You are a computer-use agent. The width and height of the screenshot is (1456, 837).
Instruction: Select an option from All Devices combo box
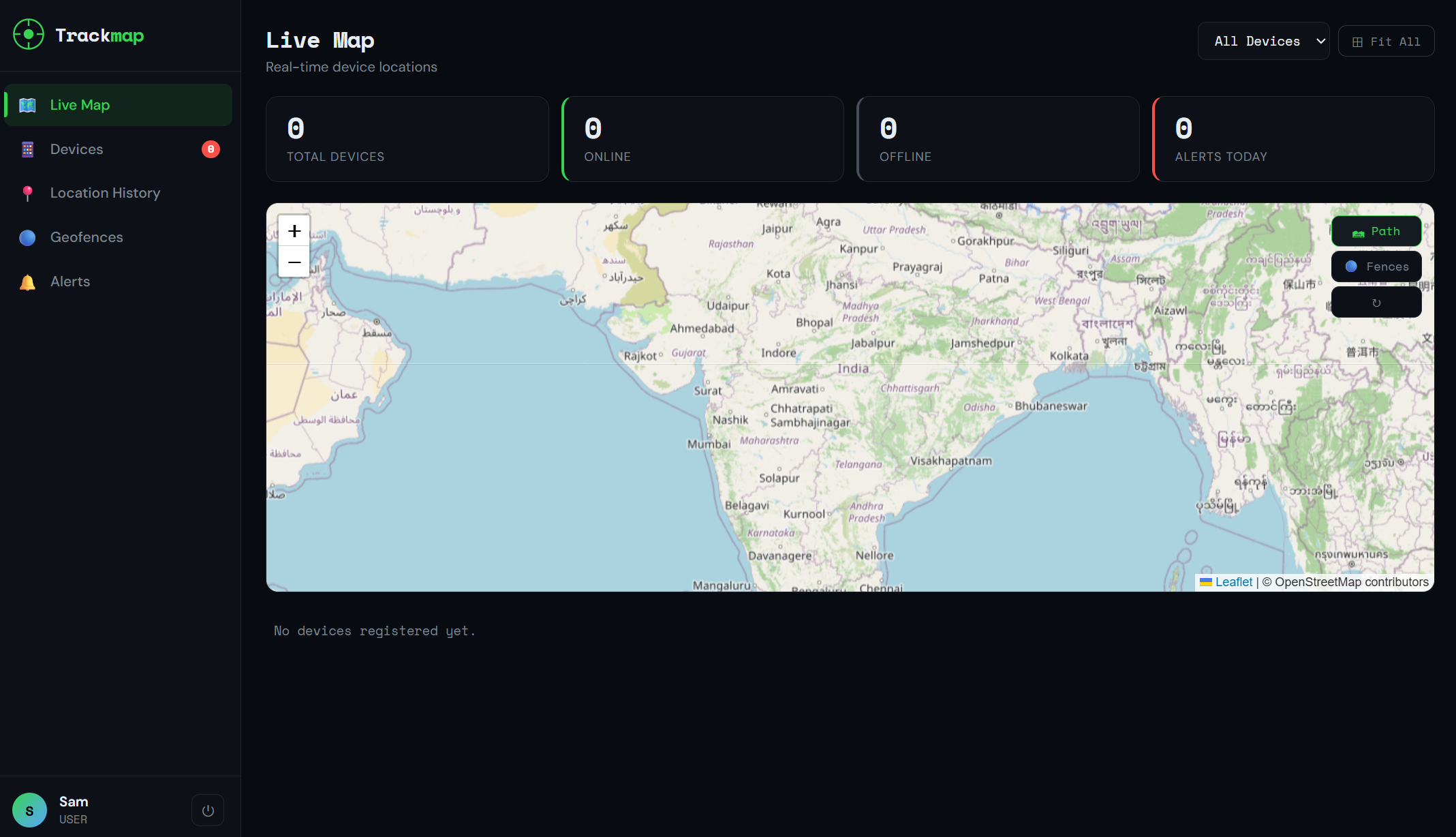[x=1263, y=41]
